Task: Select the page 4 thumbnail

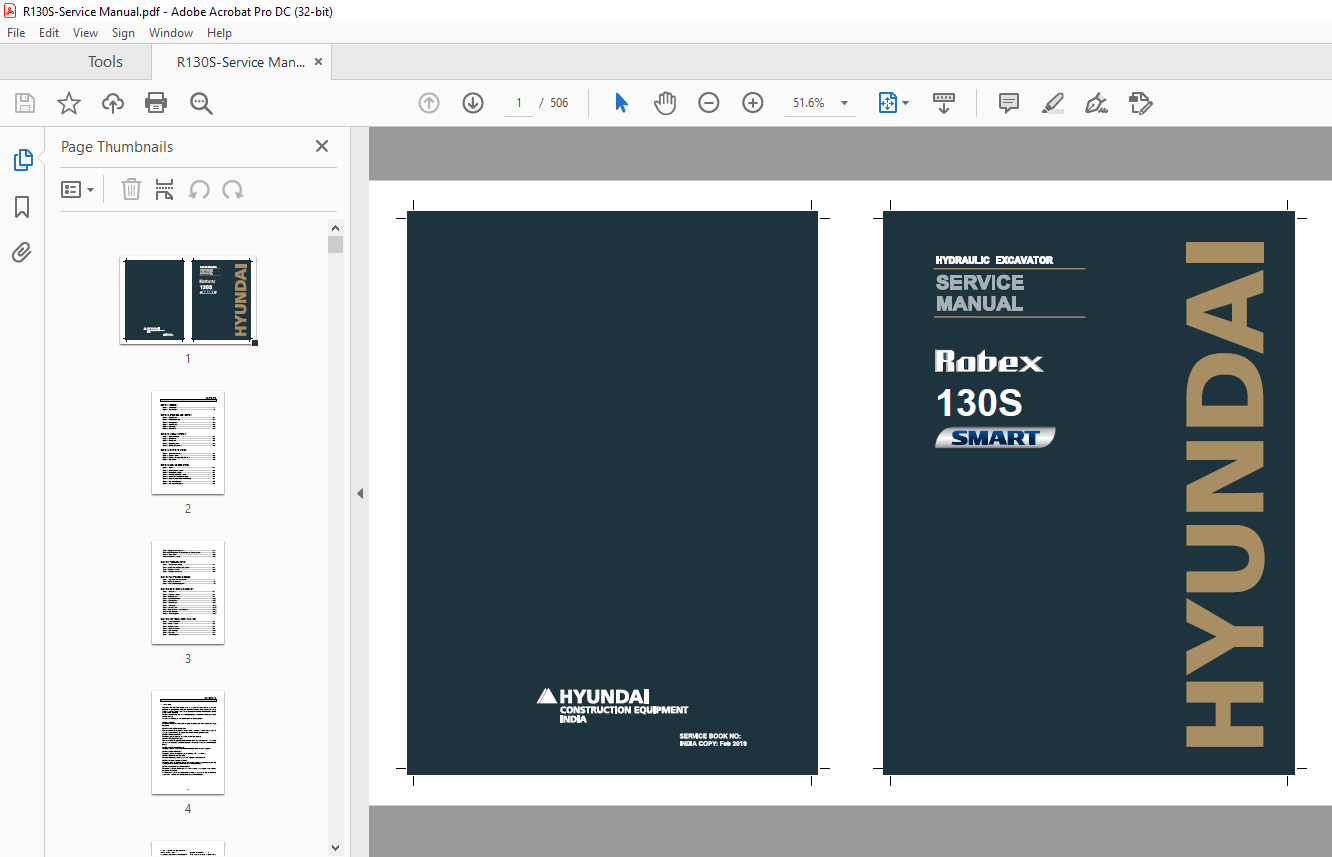Action: (188, 743)
